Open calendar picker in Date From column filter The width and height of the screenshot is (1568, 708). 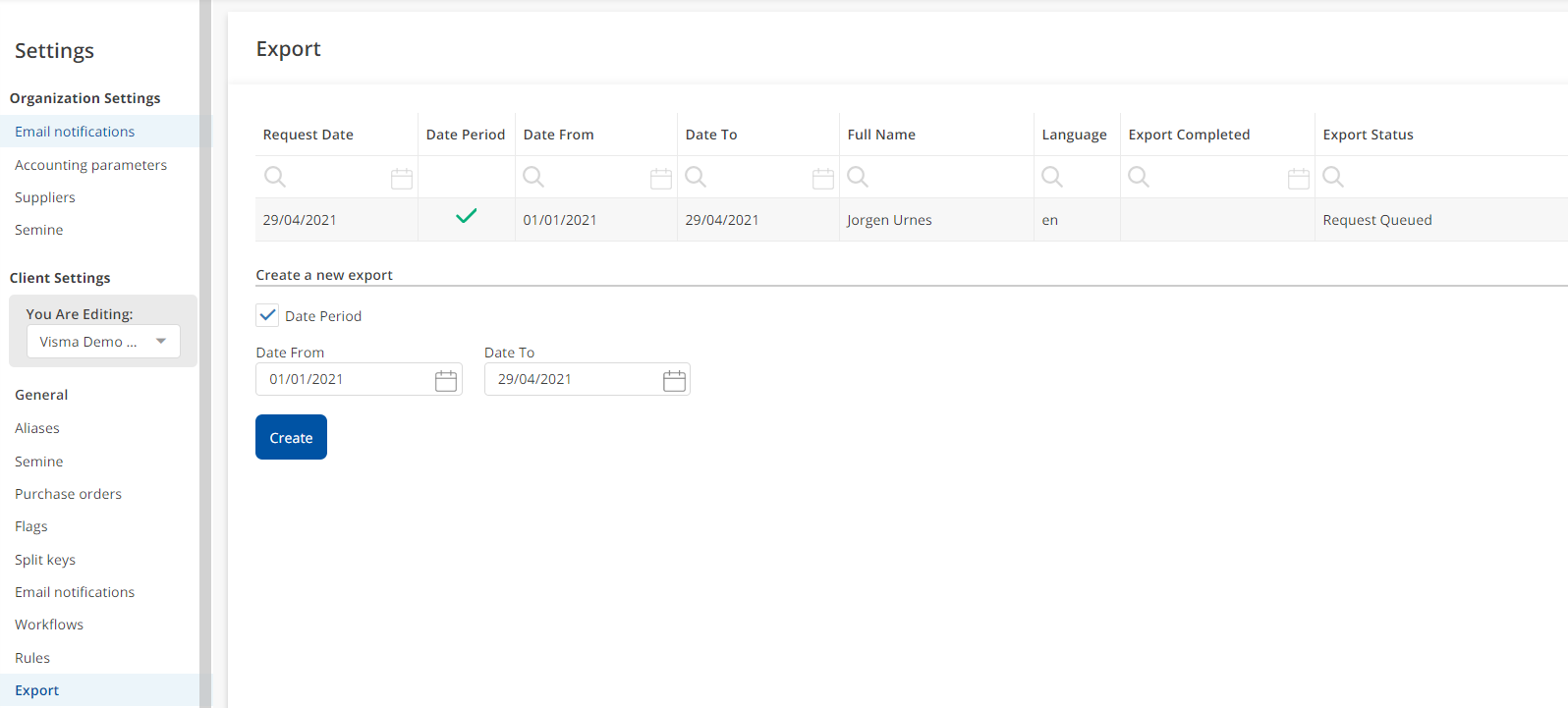coord(661,179)
